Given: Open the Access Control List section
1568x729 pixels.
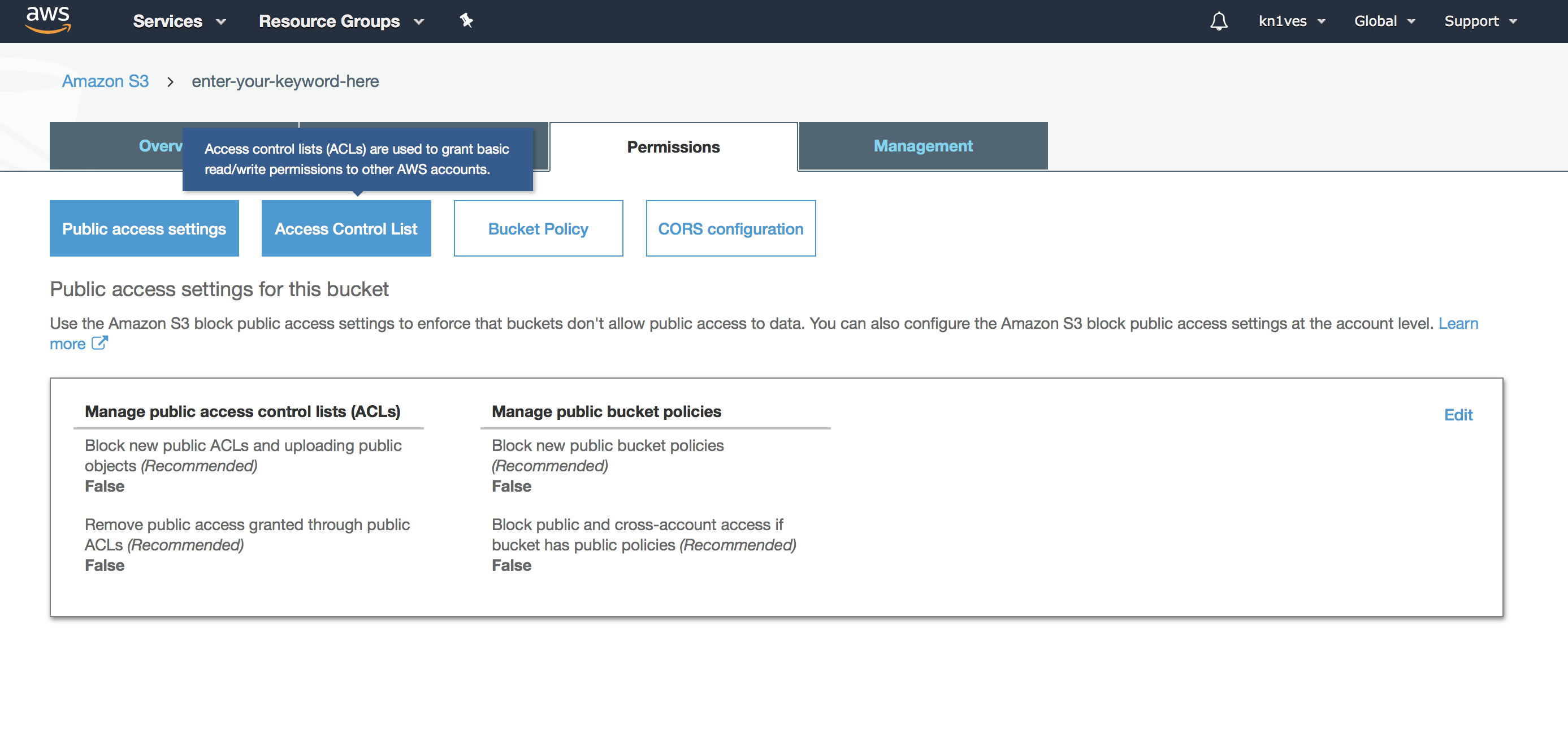Looking at the screenshot, I should (x=346, y=229).
